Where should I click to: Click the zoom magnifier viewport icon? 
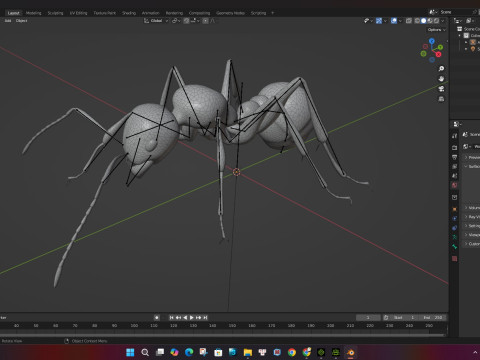pos(441,68)
